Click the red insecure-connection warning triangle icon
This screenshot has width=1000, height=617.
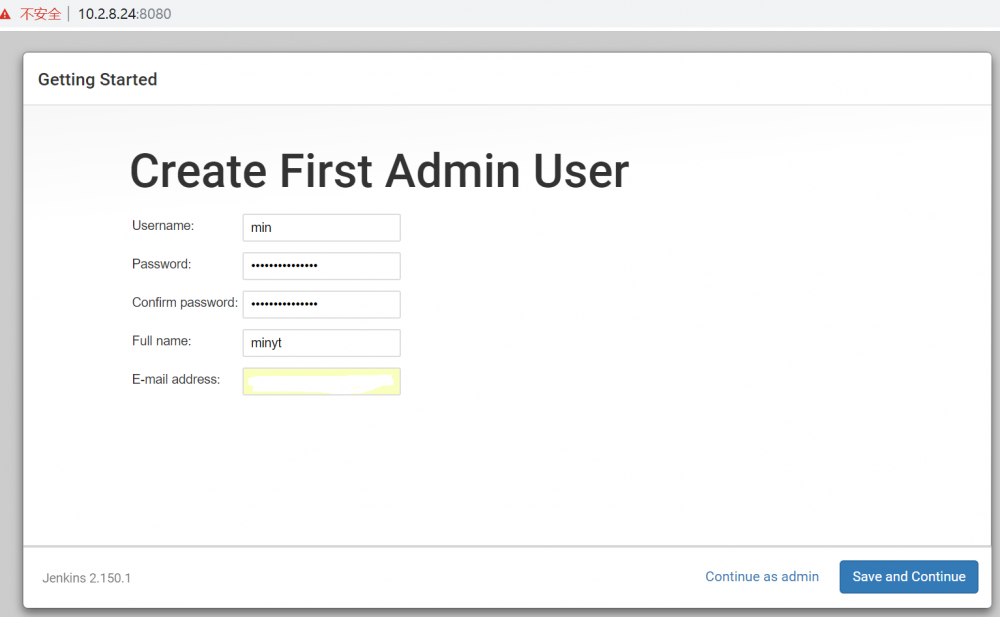(x=6, y=14)
